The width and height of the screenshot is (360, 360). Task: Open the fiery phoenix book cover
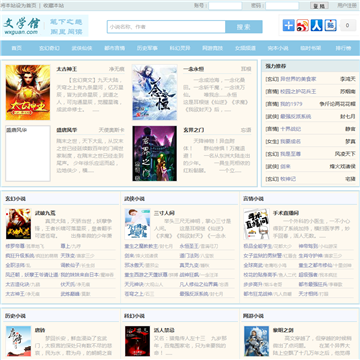point(28,92)
